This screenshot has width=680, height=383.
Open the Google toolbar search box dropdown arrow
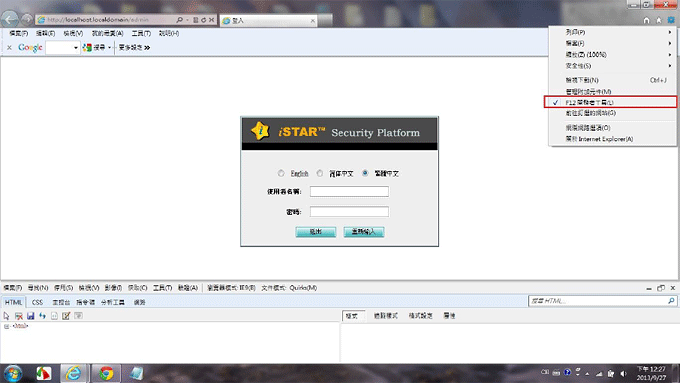(75, 48)
